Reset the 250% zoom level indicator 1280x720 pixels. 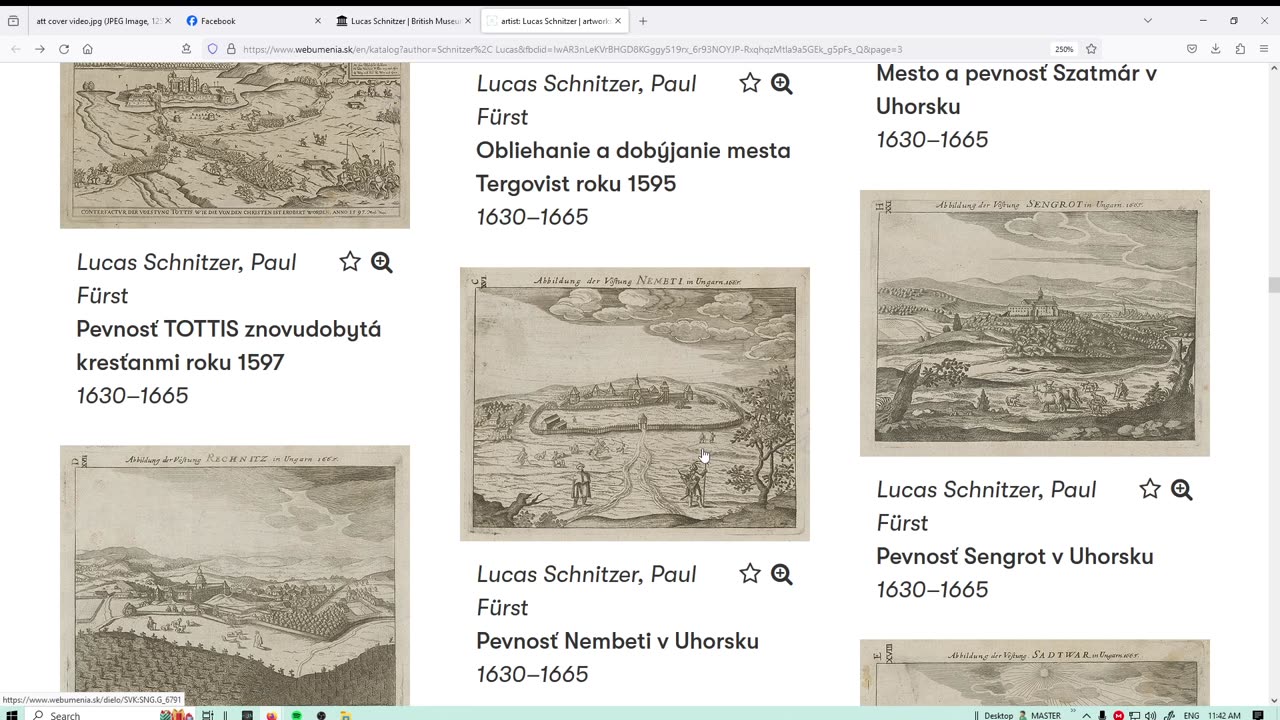pos(1063,49)
